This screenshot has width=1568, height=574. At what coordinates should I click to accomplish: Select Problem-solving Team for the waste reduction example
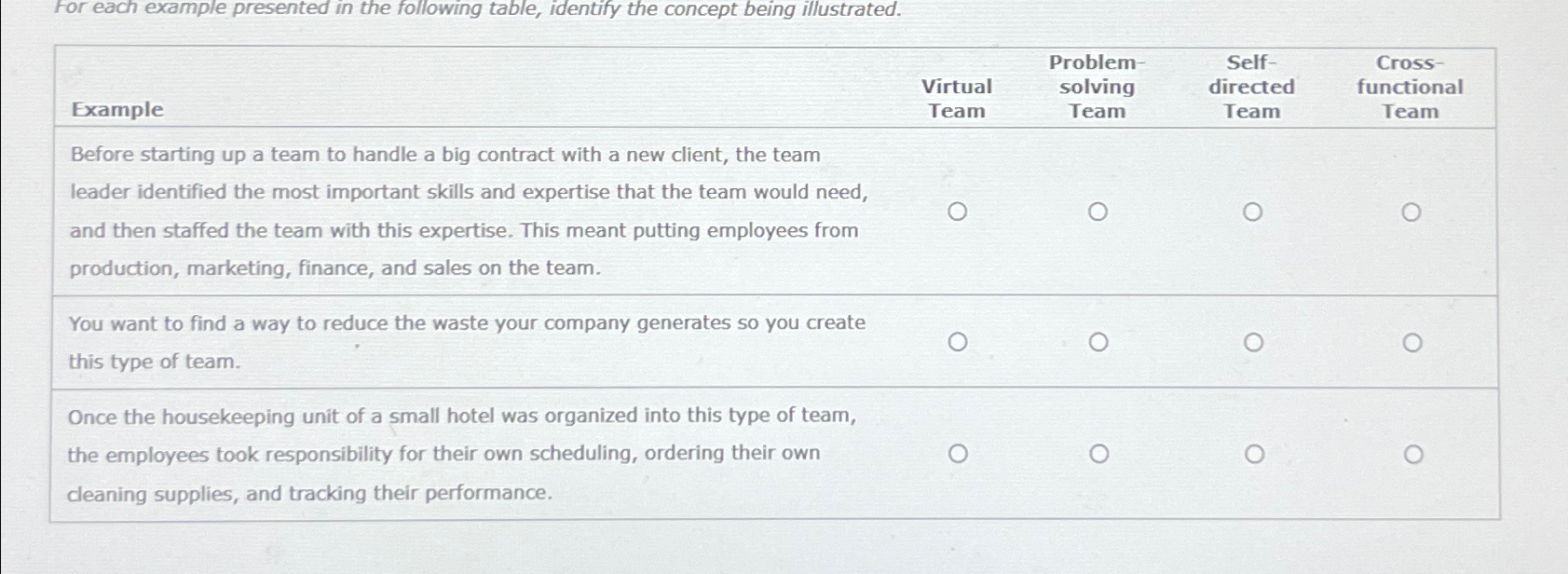pyautogui.click(x=1099, y=343)
